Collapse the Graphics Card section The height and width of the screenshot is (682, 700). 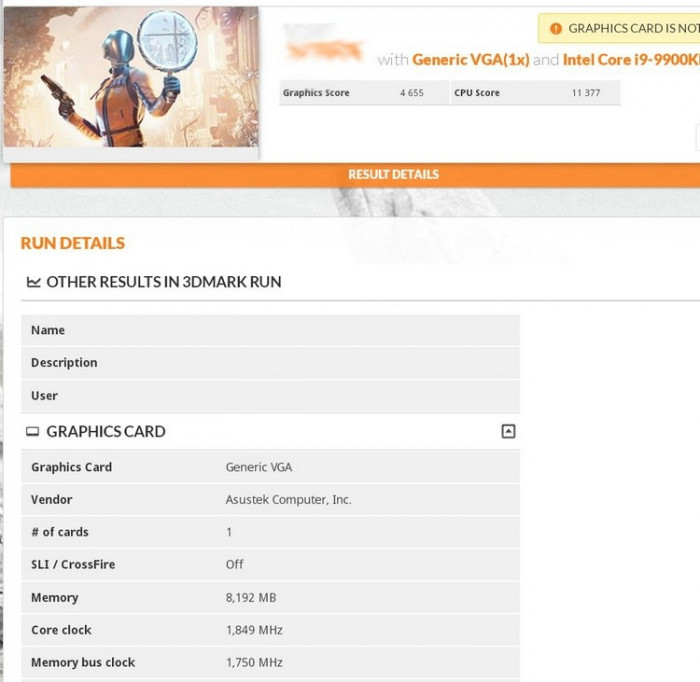[508, 432]
